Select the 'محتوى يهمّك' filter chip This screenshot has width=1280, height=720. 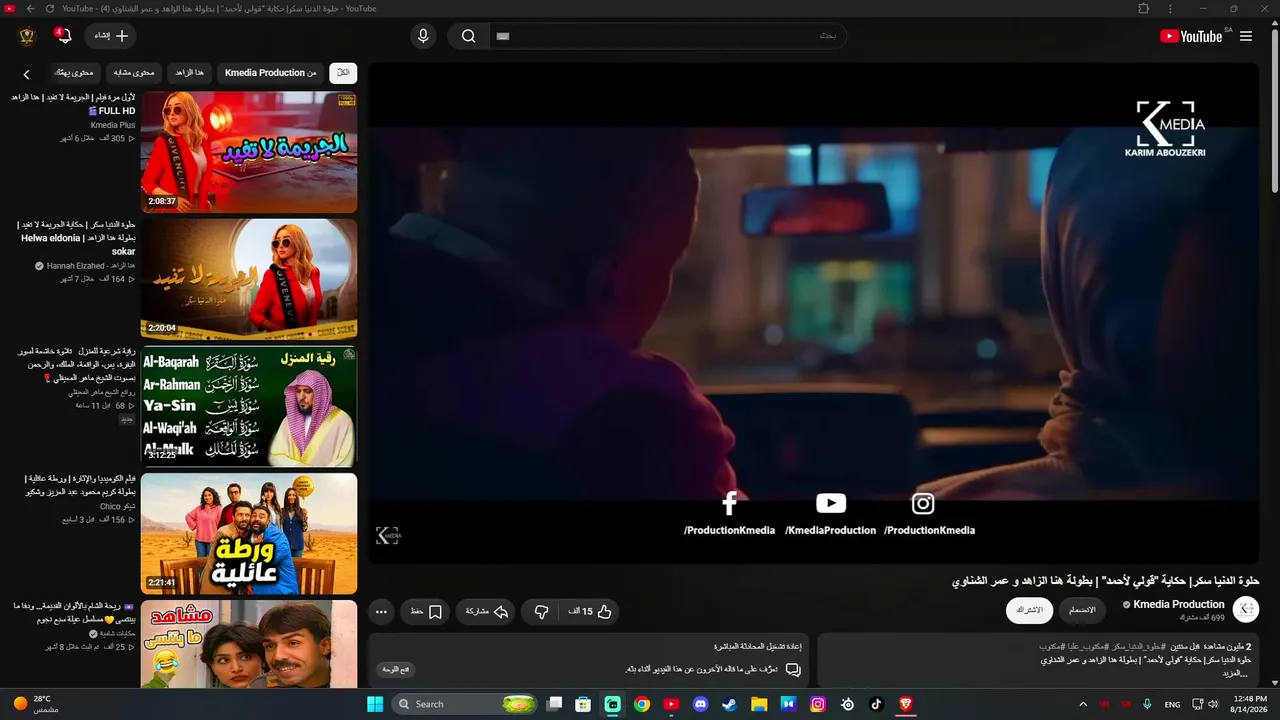pyautogui.click(x=74, y=73)
